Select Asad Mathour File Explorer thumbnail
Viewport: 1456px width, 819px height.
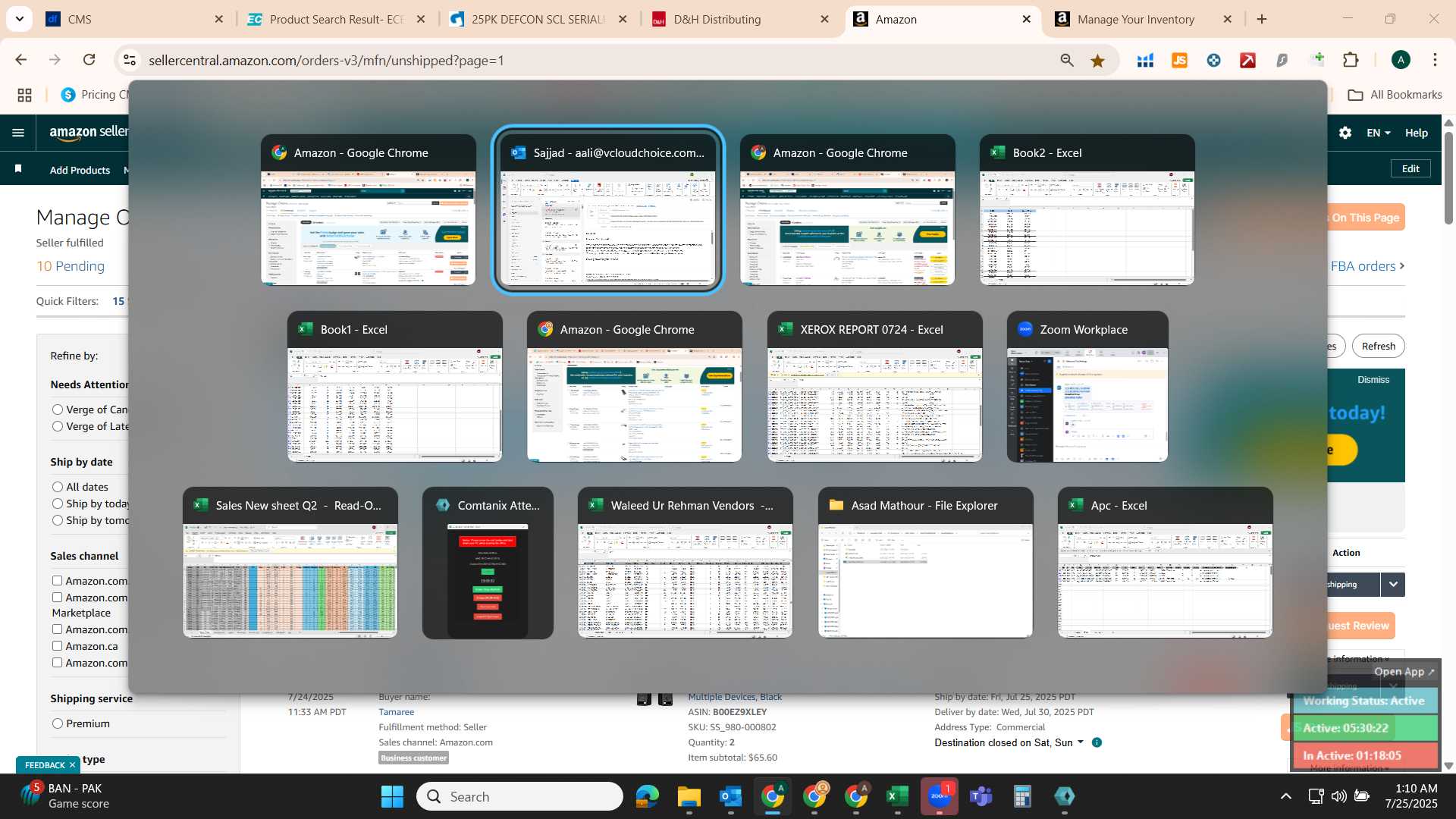pos(926,563)
